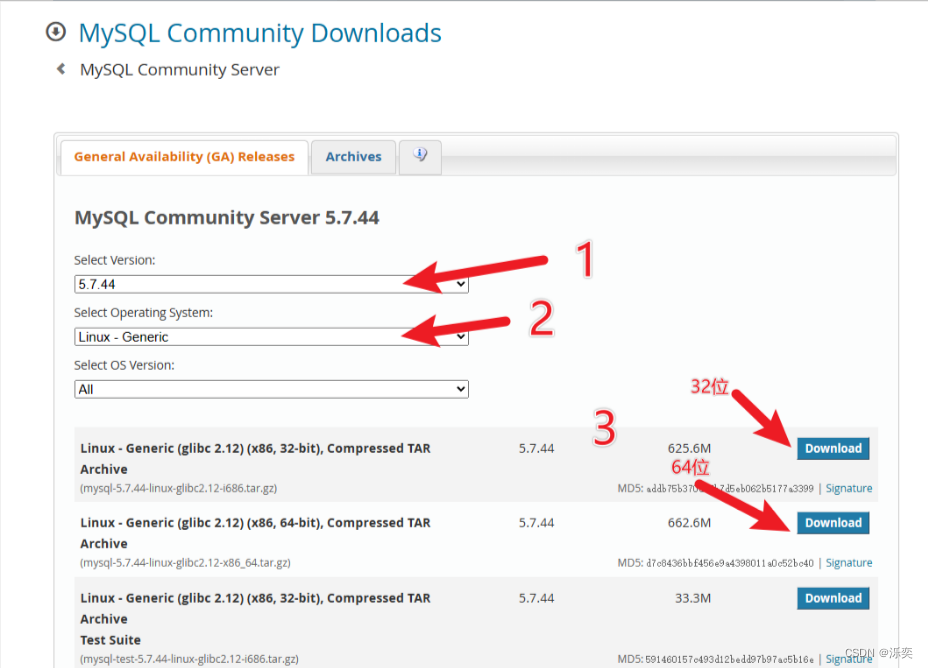The width and height of the screenshot is (928, 668).
Task: Go back to MySQL Community Server
Action: [179, 70]
